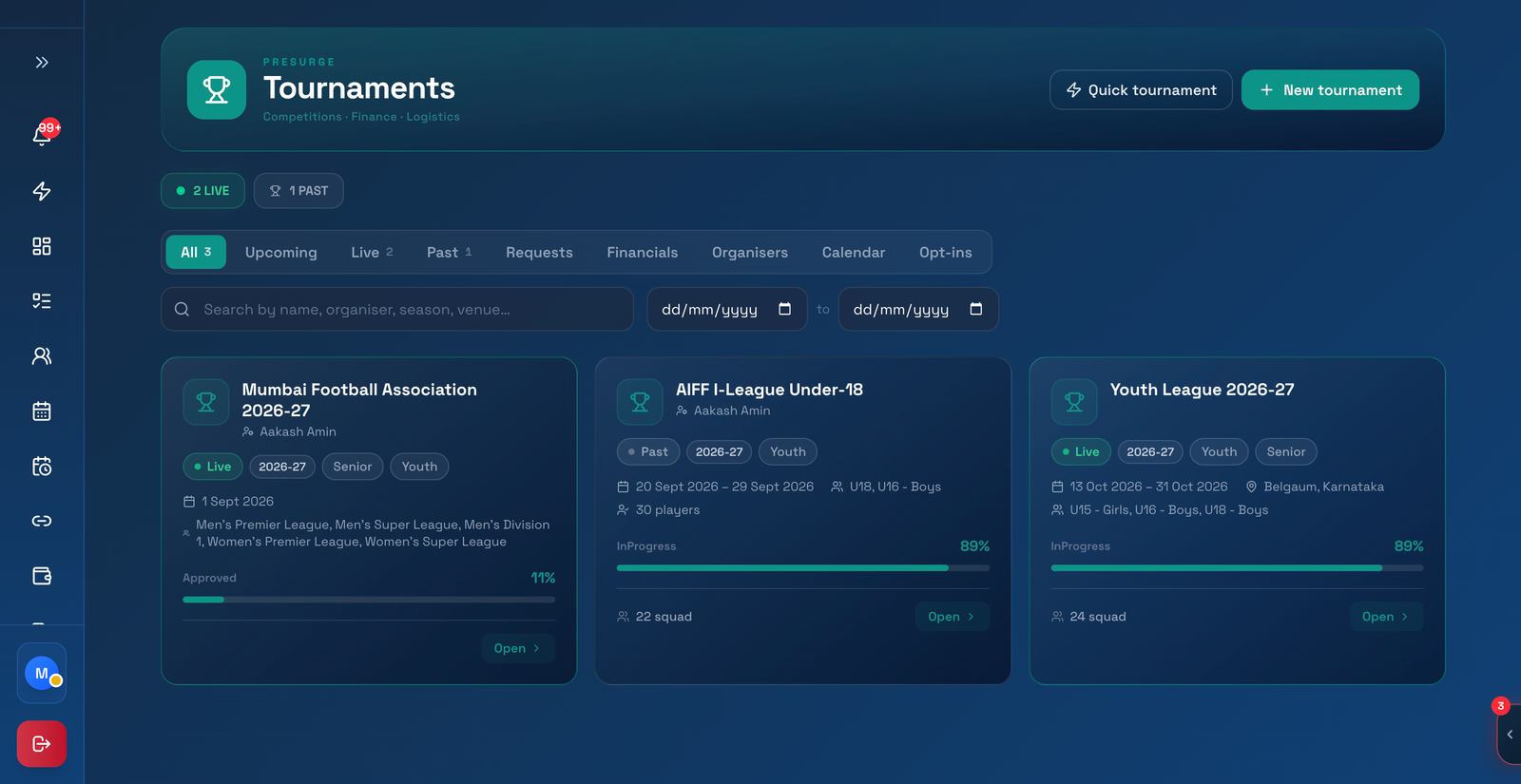The image size is (1521, 784).
Task: Switch to the Live tab
Action: 372,252
